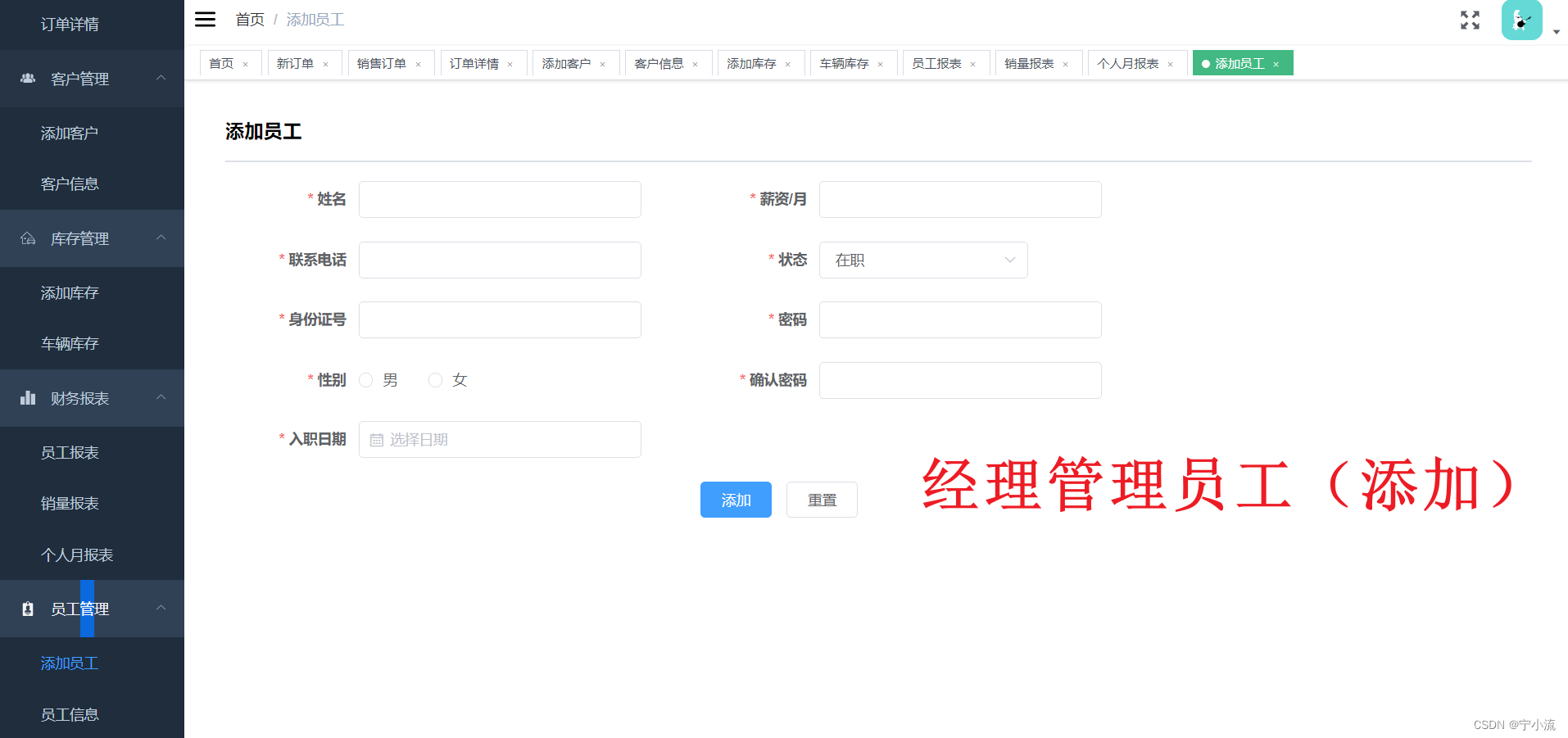The height and width of the screenshot is (738, 1568).
Task: Click the blue 添加 submit button
Action: pos(736,500)
